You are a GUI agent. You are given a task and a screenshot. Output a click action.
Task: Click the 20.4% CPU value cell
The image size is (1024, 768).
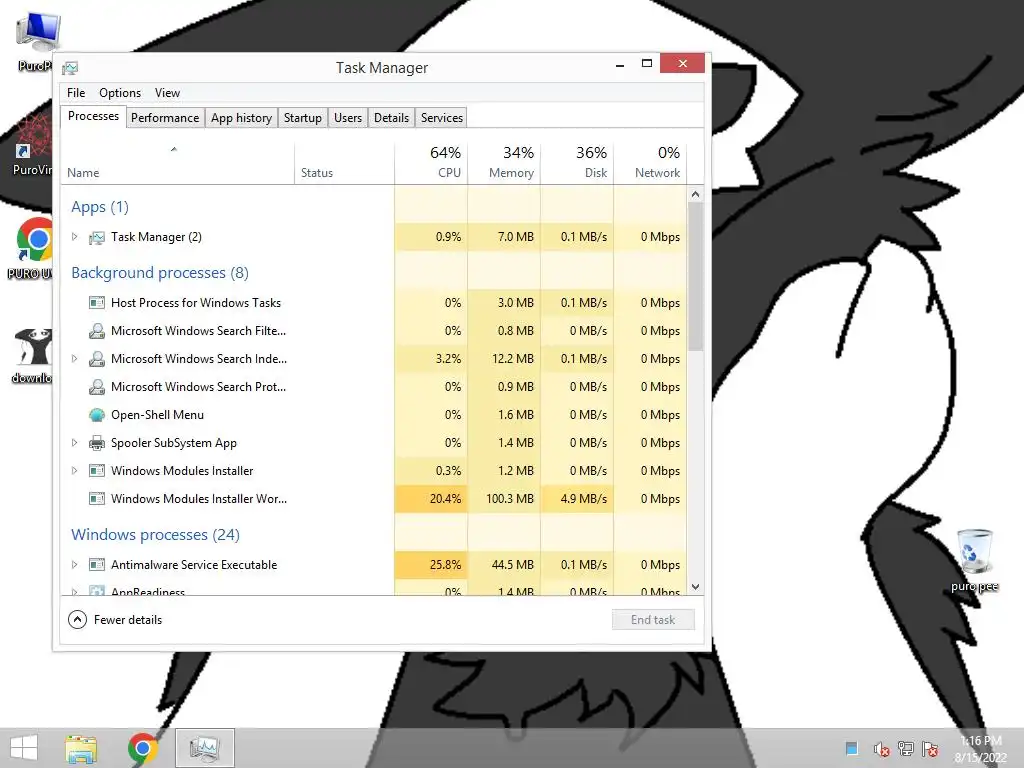(x=431, y=499)
